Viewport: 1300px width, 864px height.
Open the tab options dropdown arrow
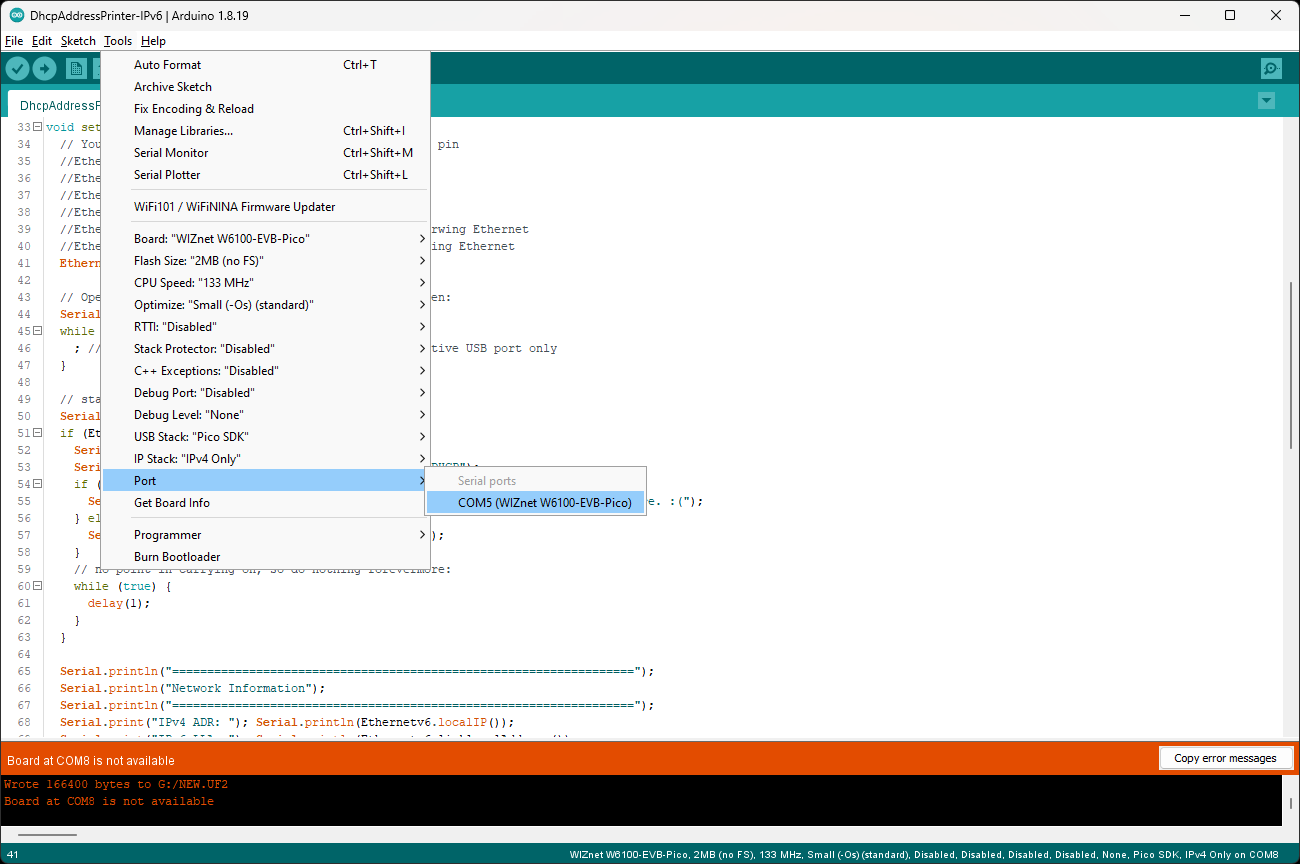[1267, 101]
